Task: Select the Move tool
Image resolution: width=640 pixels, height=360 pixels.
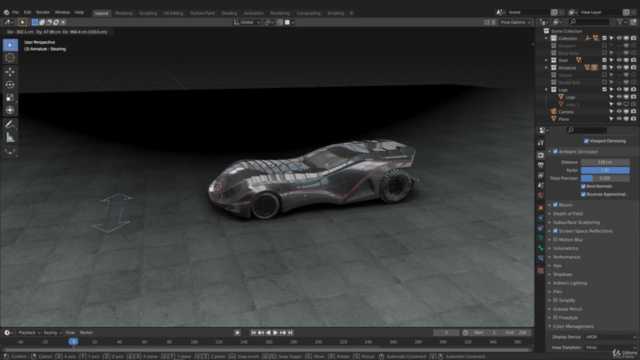Action: 10,72
